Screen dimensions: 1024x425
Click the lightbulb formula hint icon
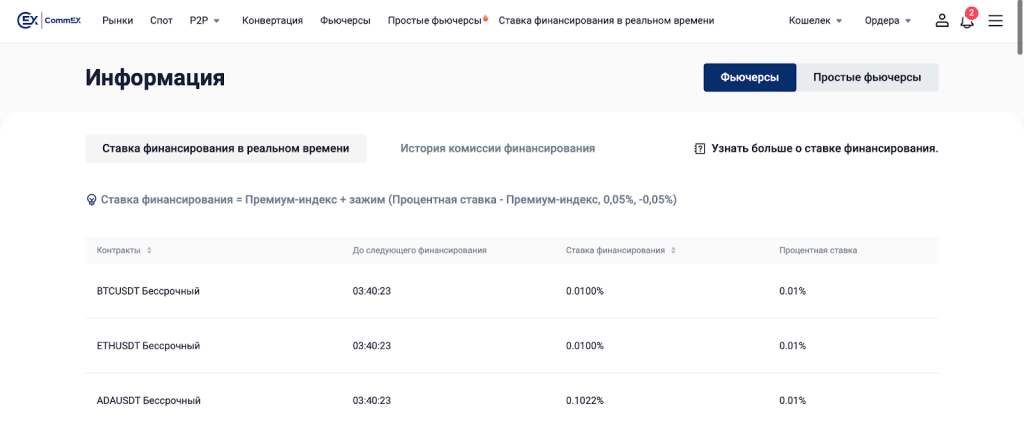(x=92, y=200)
